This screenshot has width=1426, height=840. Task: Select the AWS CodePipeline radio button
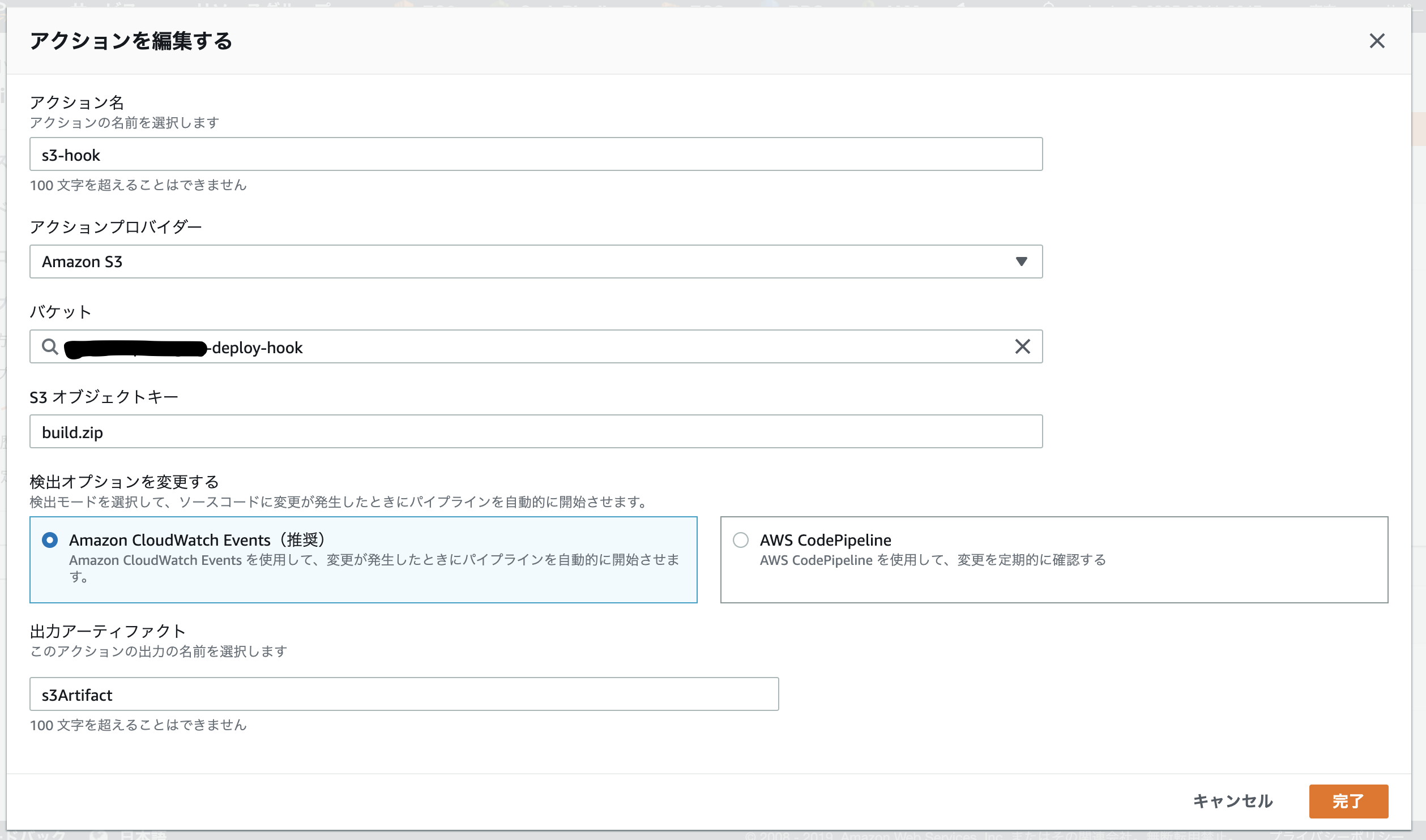pyautogui.click(x=740, y=540)
